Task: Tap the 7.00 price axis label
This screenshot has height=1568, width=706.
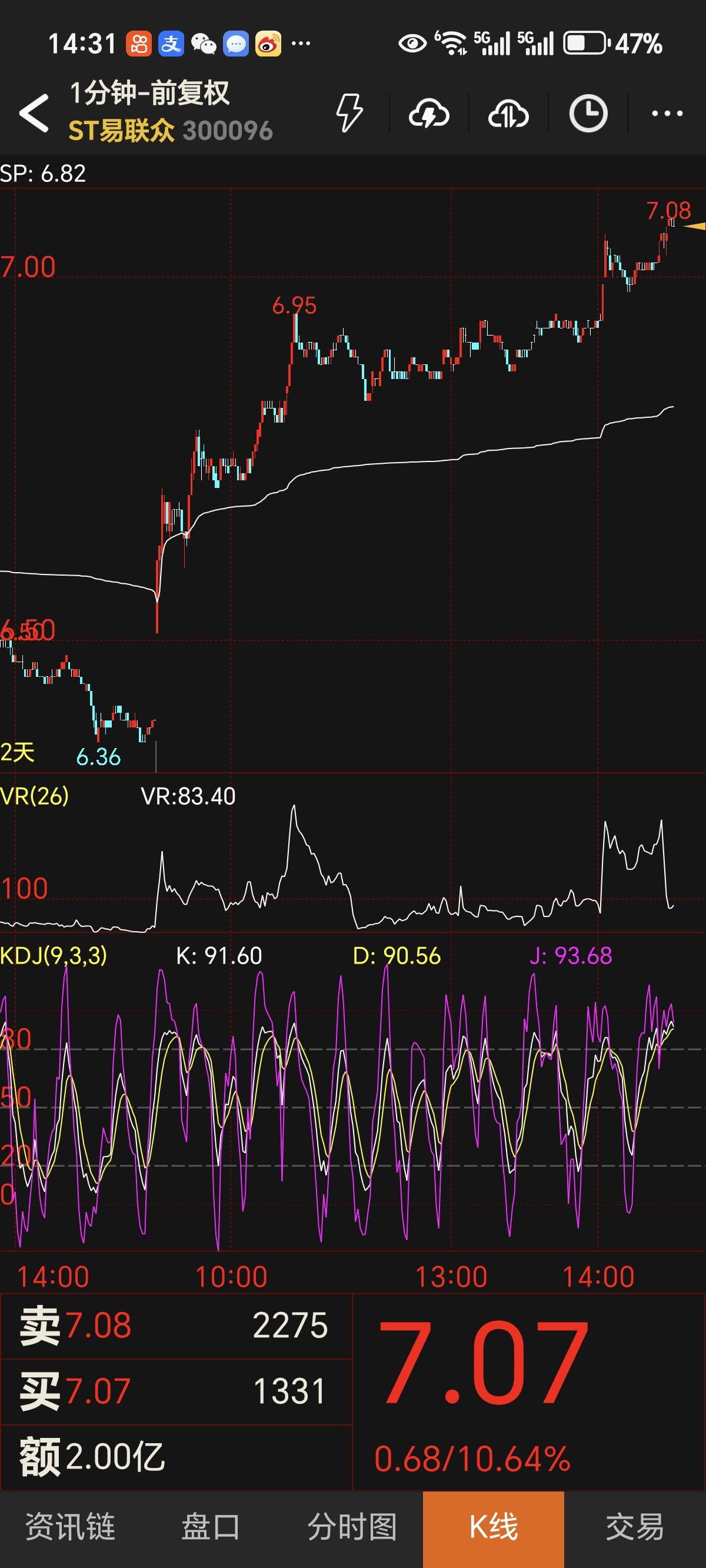Action: click(28, 267)
